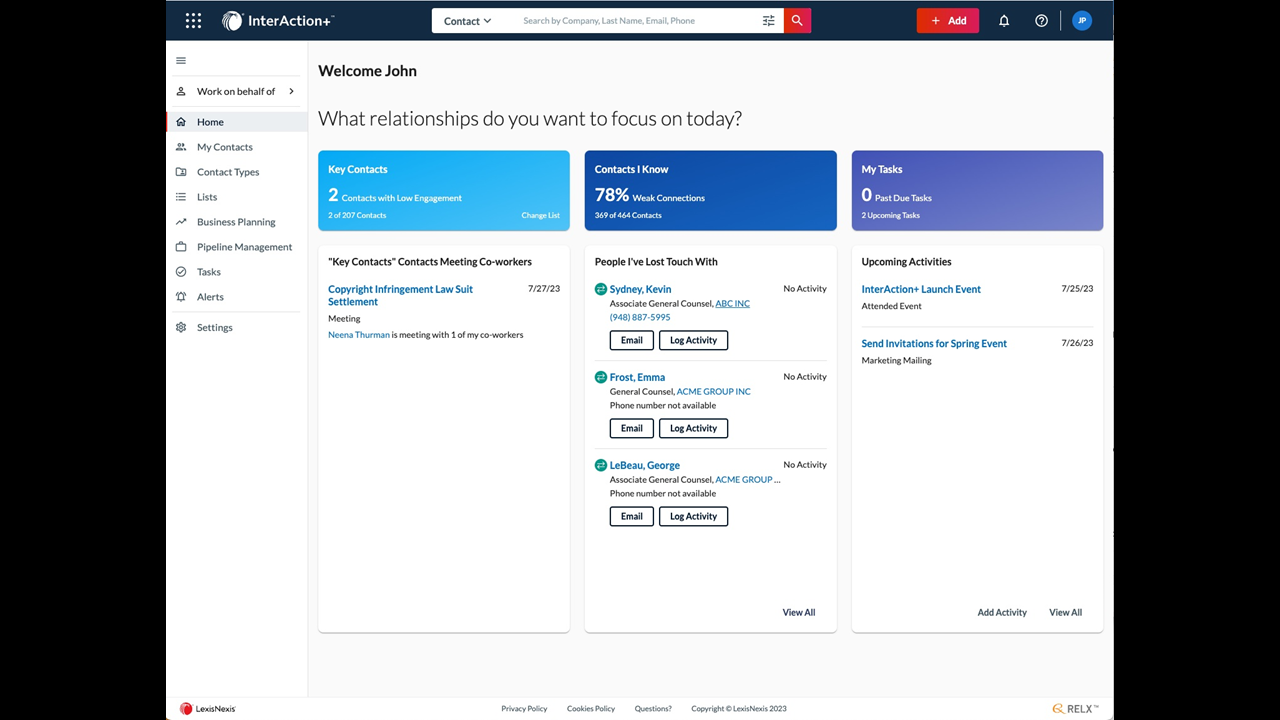Screen dimensions: 1280x720
Task: Click the green icon beside LeBeau, George
Action: coord(601,465)
